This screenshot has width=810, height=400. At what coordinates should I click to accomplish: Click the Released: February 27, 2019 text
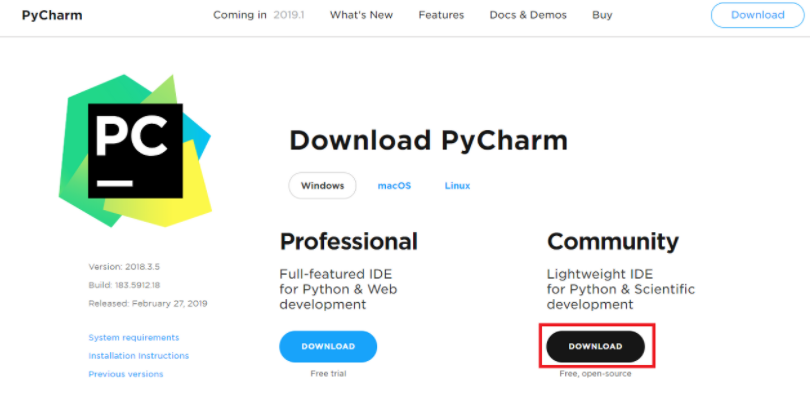pos(148,303)
